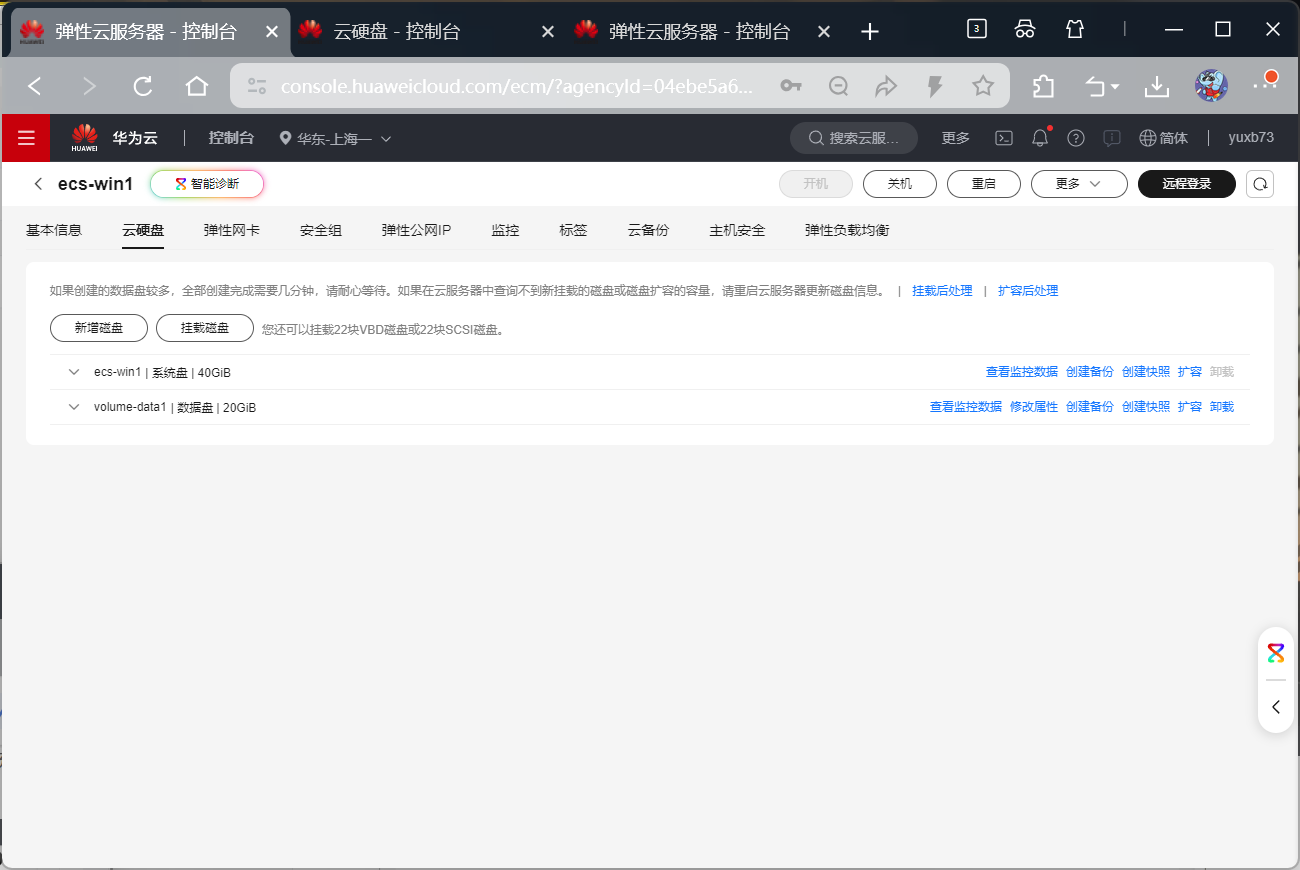Click 查看监控数据 for ecs-win1 system disk
Viewport: 1300px width, 870px height.
(x=1022, y=372)
